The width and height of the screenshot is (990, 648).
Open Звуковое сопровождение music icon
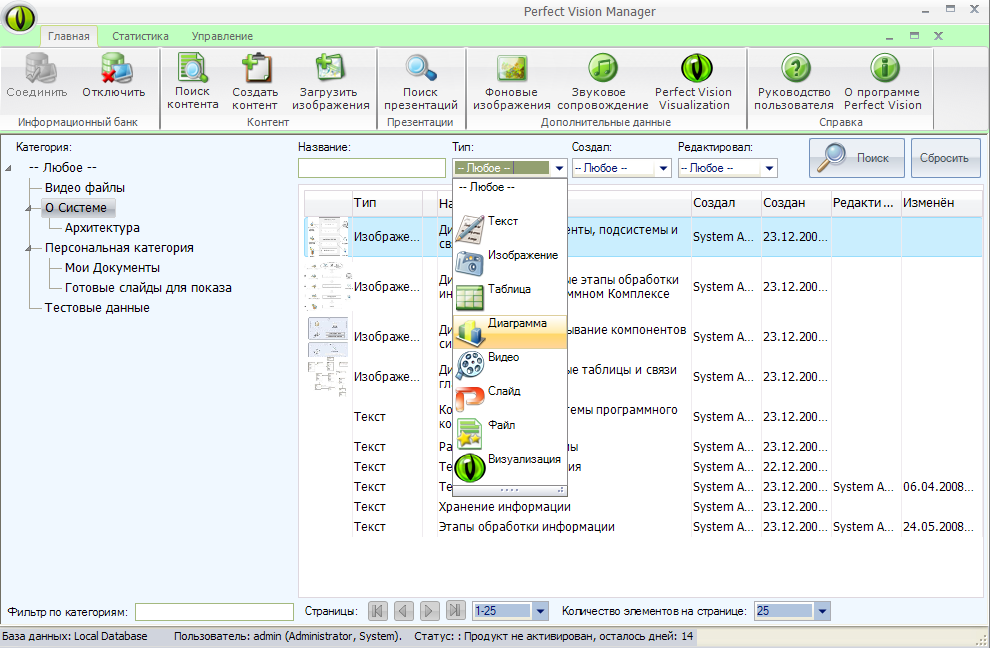point(602,68)
